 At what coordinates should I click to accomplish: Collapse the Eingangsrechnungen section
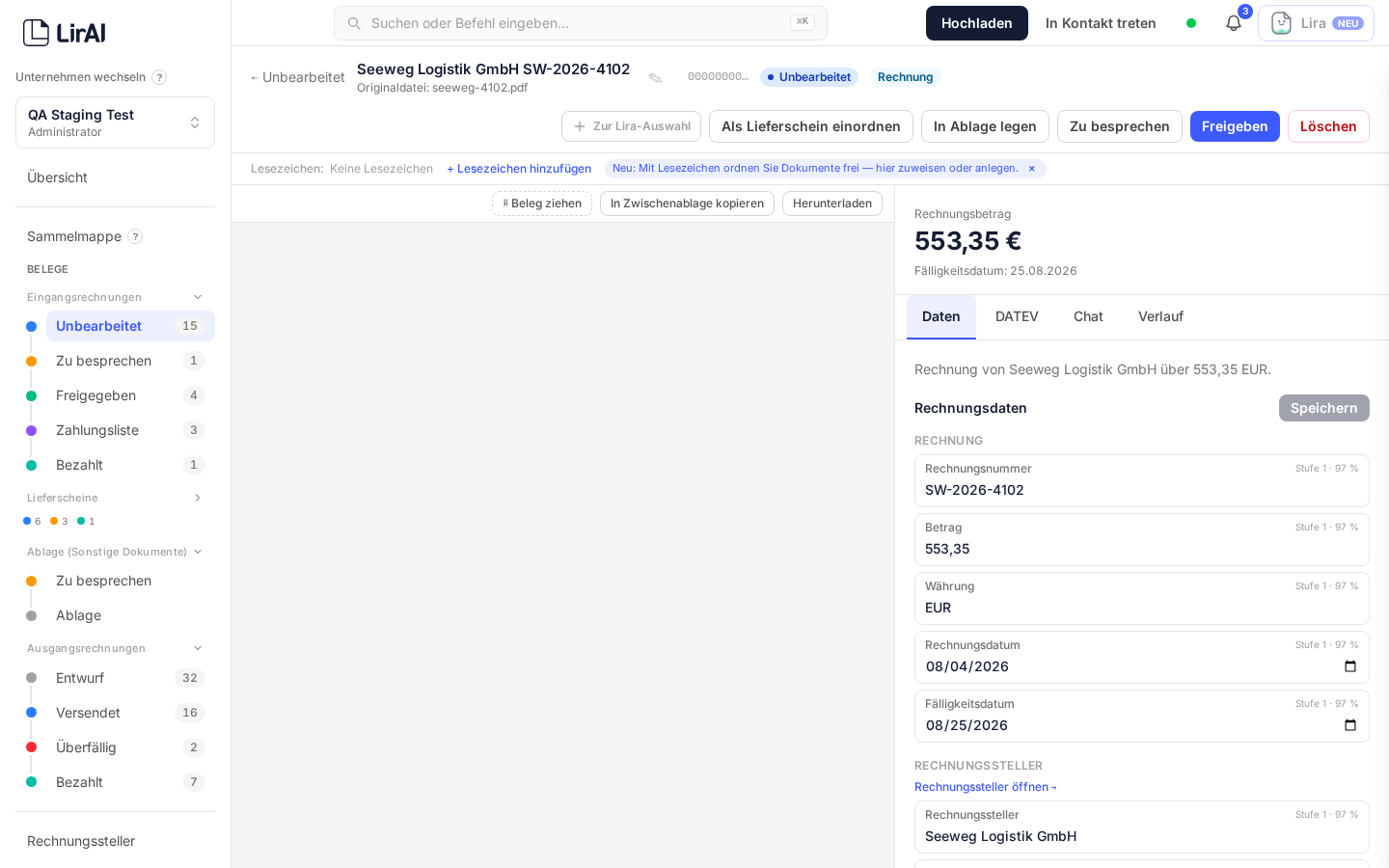(198, 297)
